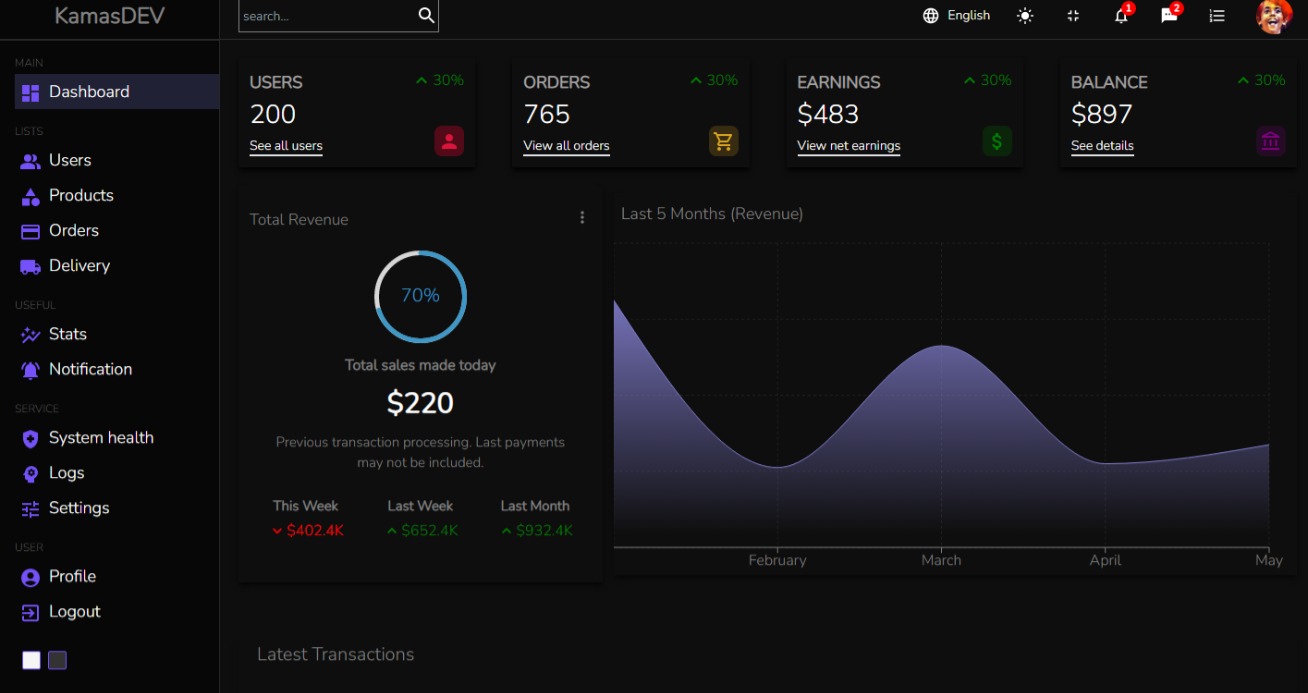Click the green dollar icon in Earnings card
This screenshot has height=693, width=1308.
[997, 141]
